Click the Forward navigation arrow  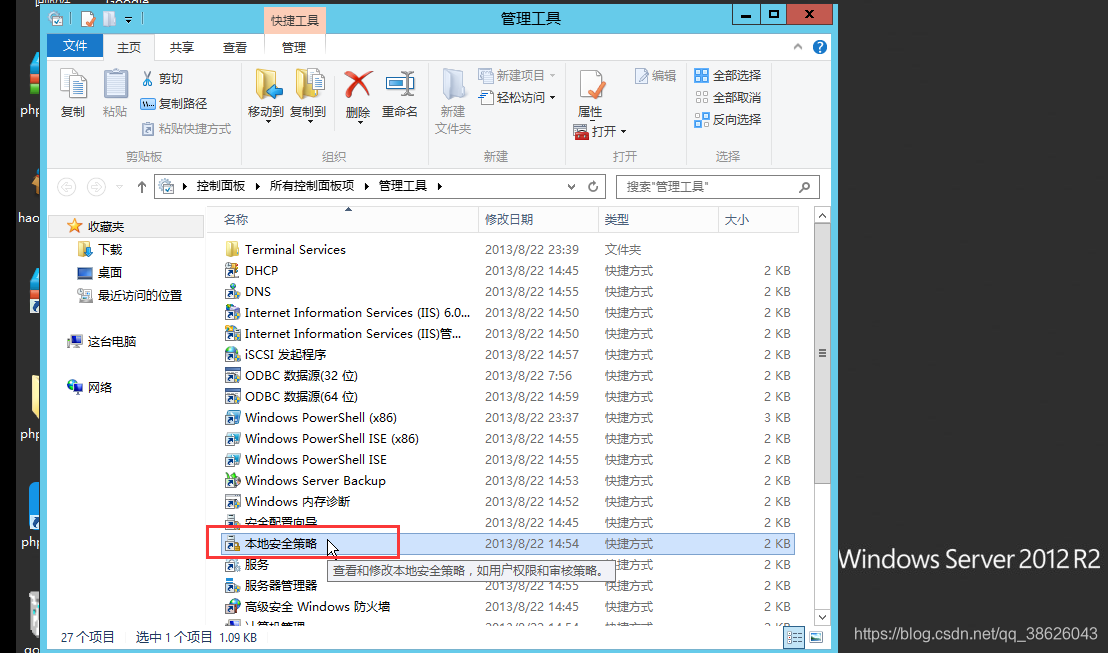96,187
